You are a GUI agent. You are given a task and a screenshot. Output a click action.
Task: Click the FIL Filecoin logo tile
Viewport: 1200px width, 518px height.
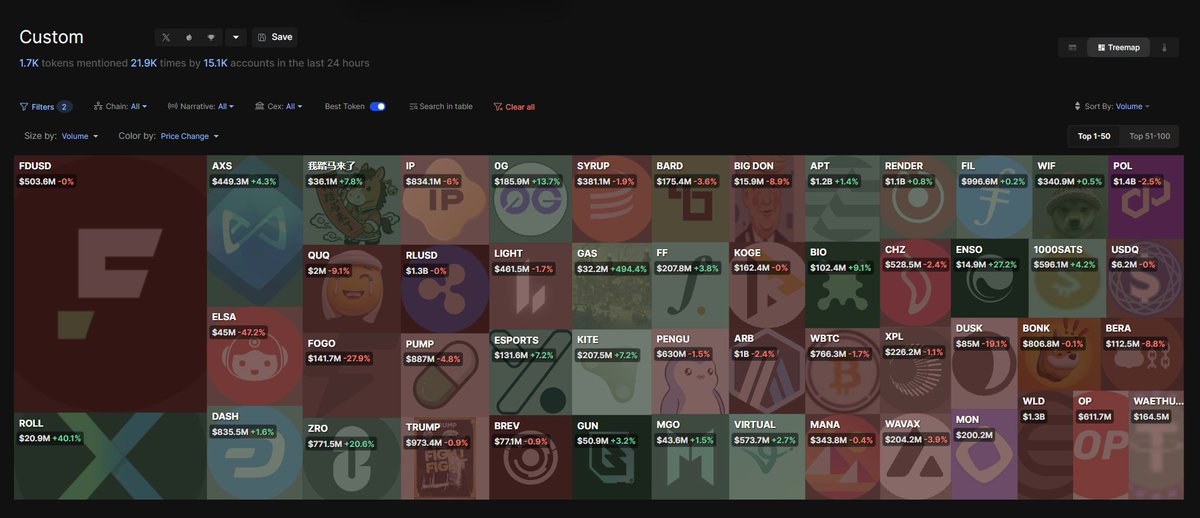[994, 197]
